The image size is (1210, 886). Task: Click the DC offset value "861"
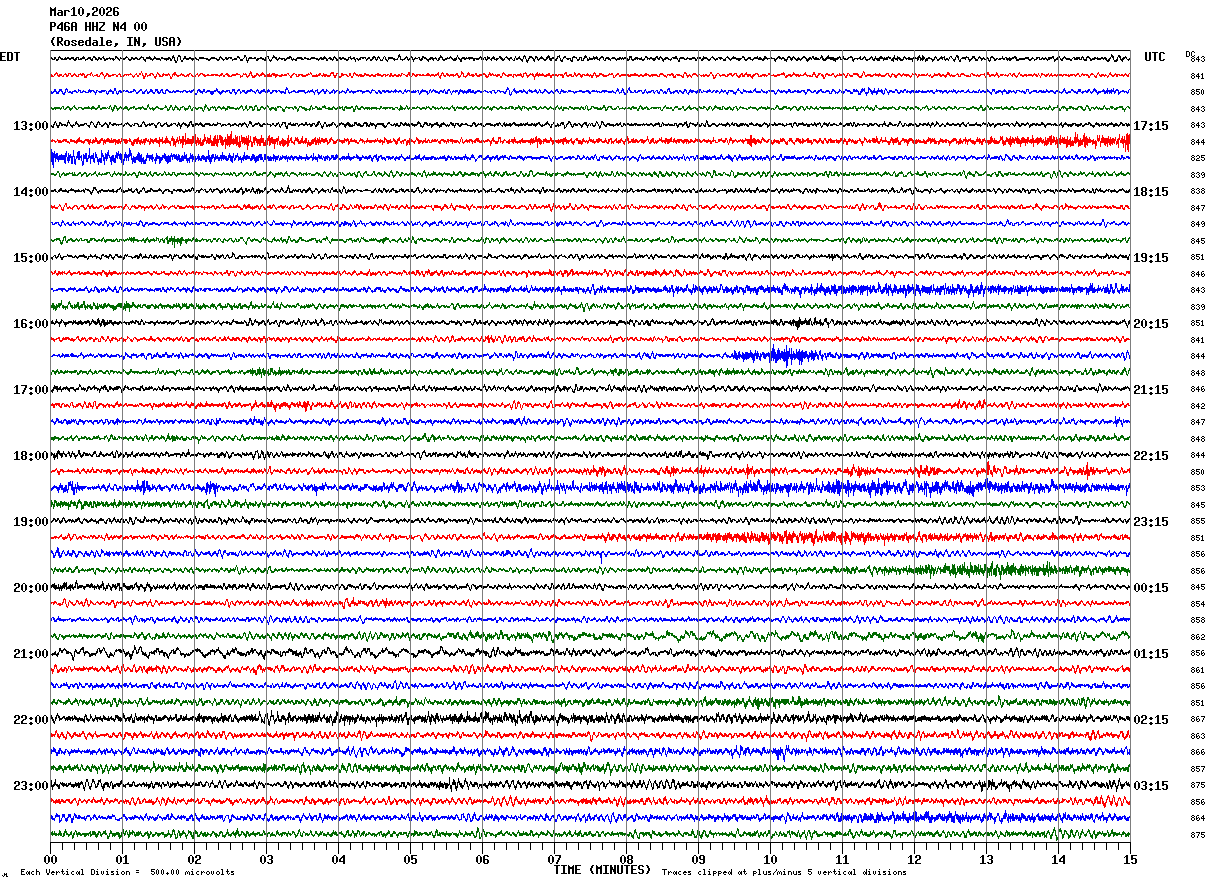1197,670
